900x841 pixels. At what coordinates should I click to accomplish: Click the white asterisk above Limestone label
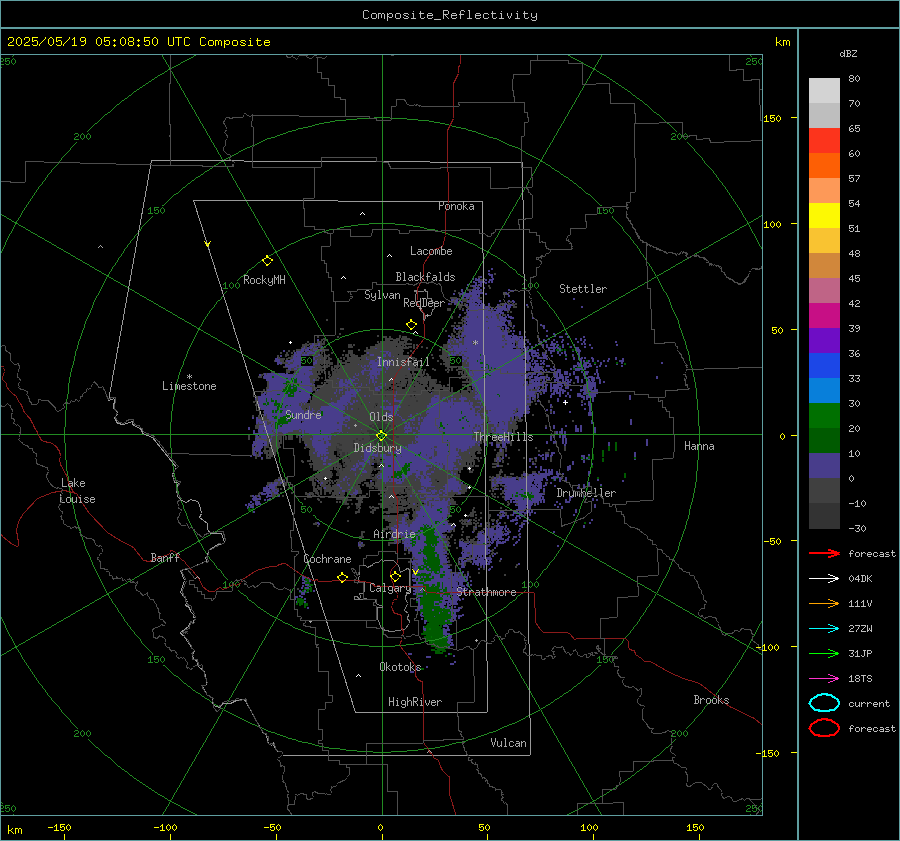(189, 377)
